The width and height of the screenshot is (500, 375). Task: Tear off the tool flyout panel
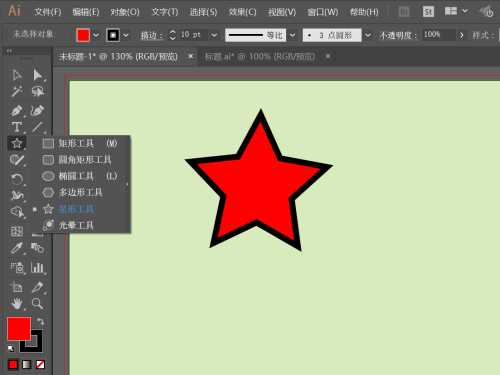point(127,184)
